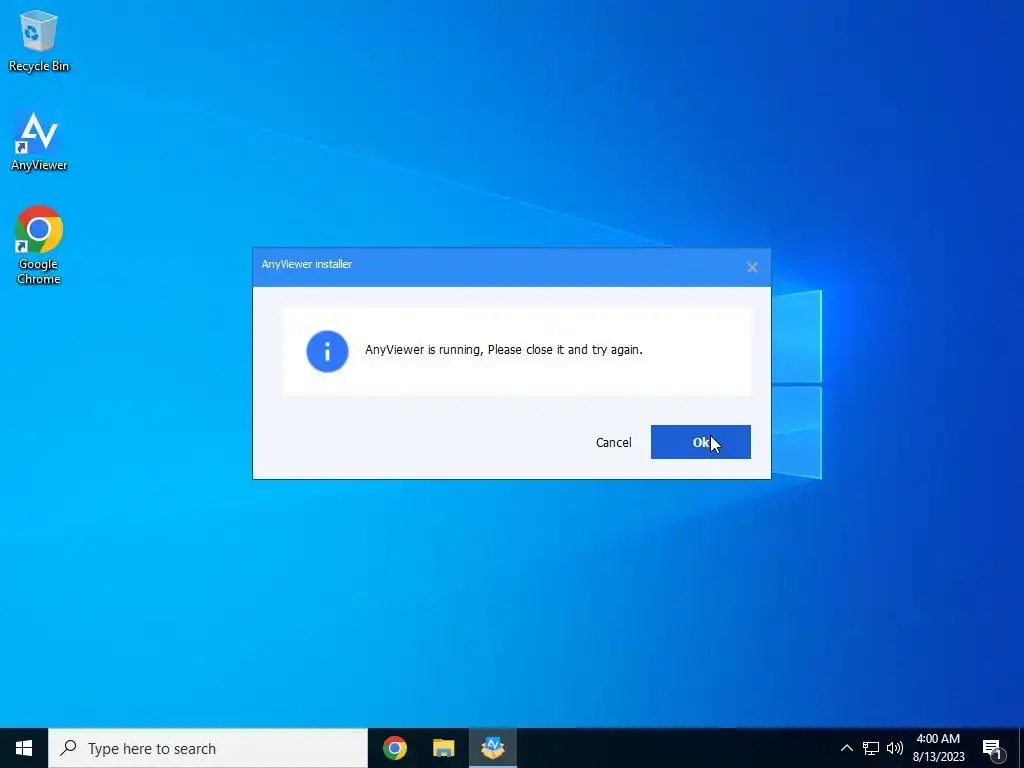Open the volume control tray icon
Screen dimensions: 1024x768
(895, 748)
